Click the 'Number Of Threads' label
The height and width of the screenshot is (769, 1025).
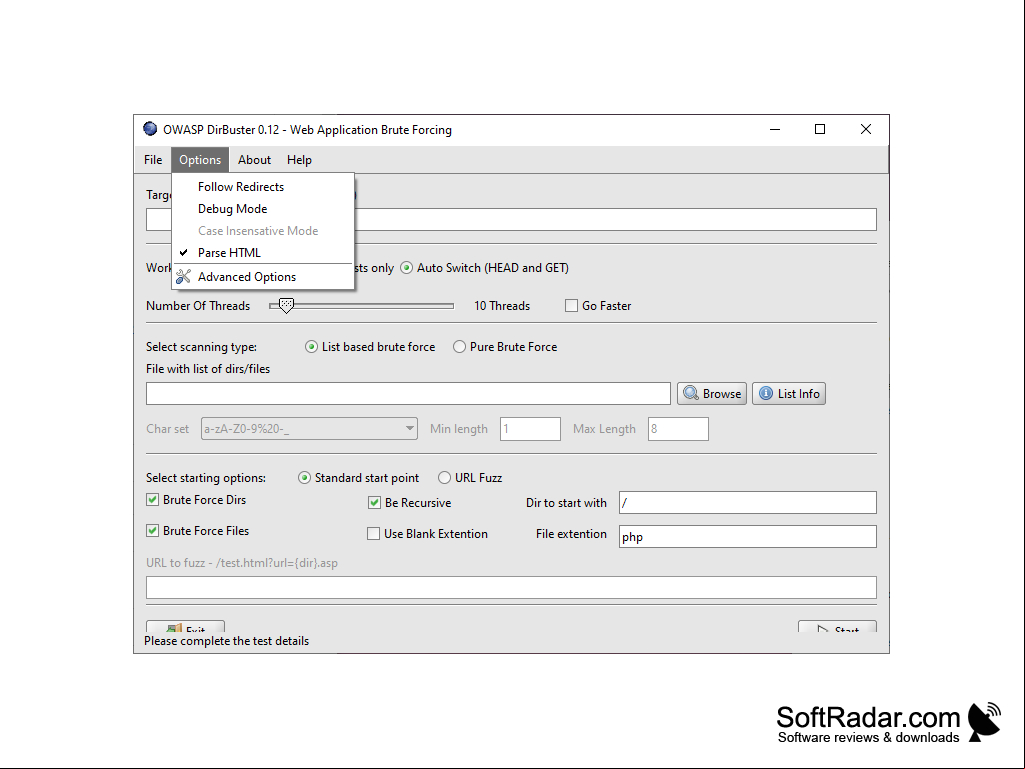pyautogui.click(x=198, y=306)
